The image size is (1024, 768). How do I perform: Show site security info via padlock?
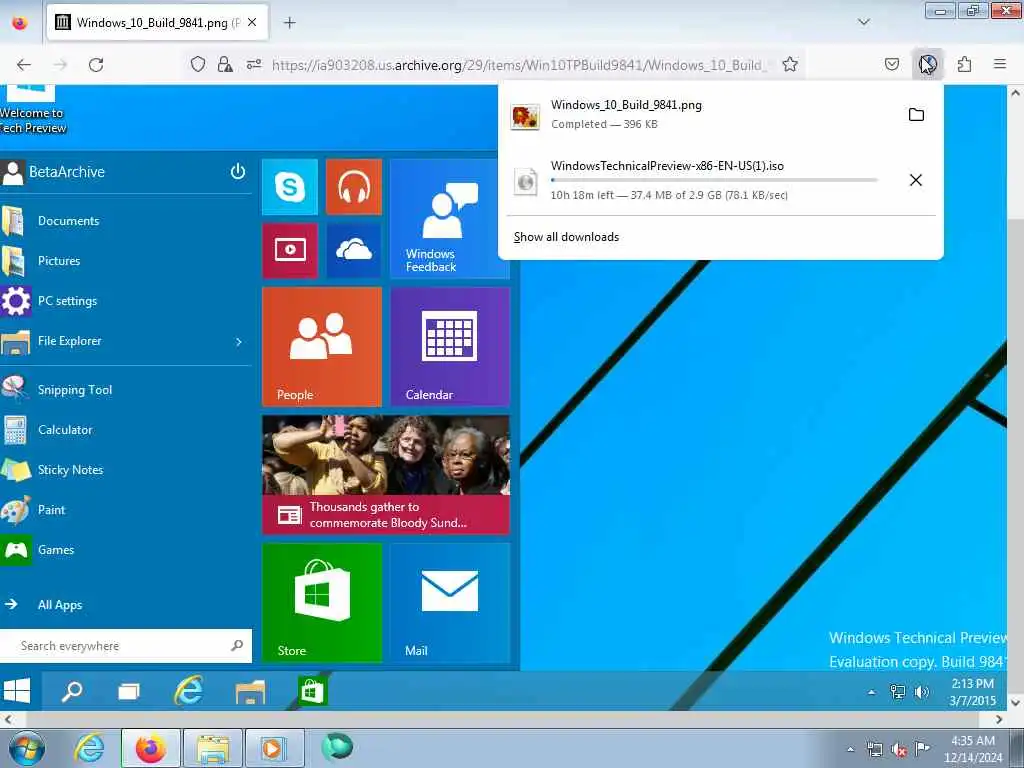[x=225, y=64]
